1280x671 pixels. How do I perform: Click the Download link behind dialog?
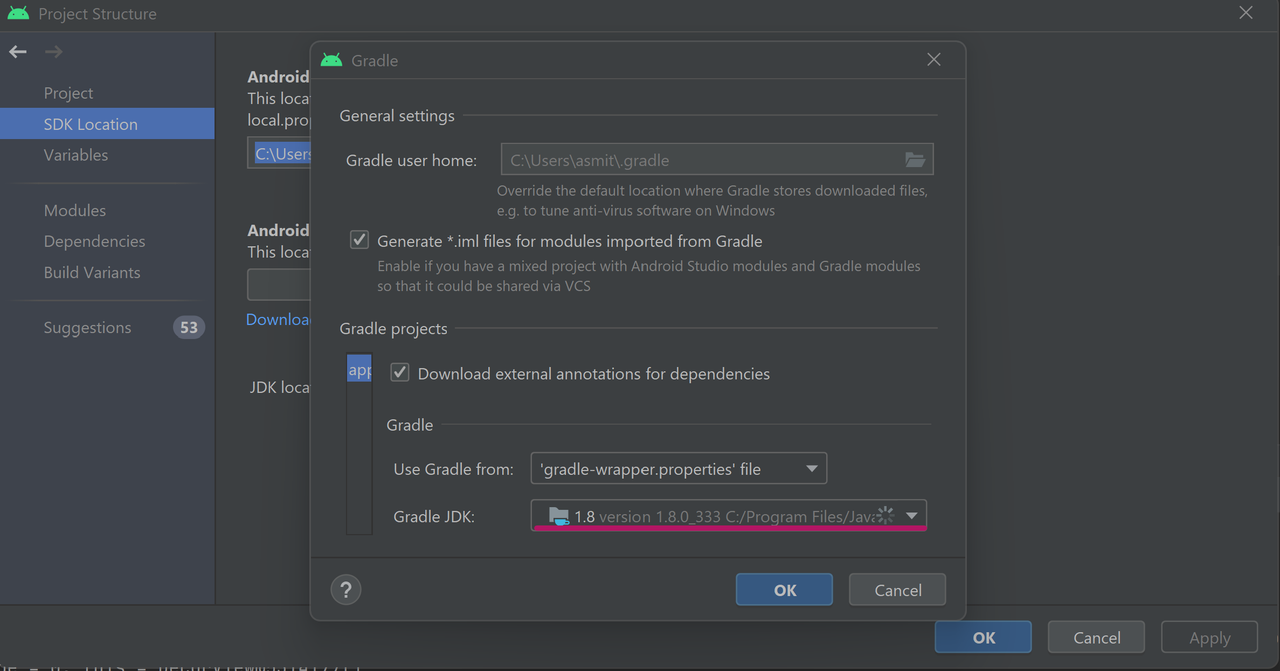278,319
